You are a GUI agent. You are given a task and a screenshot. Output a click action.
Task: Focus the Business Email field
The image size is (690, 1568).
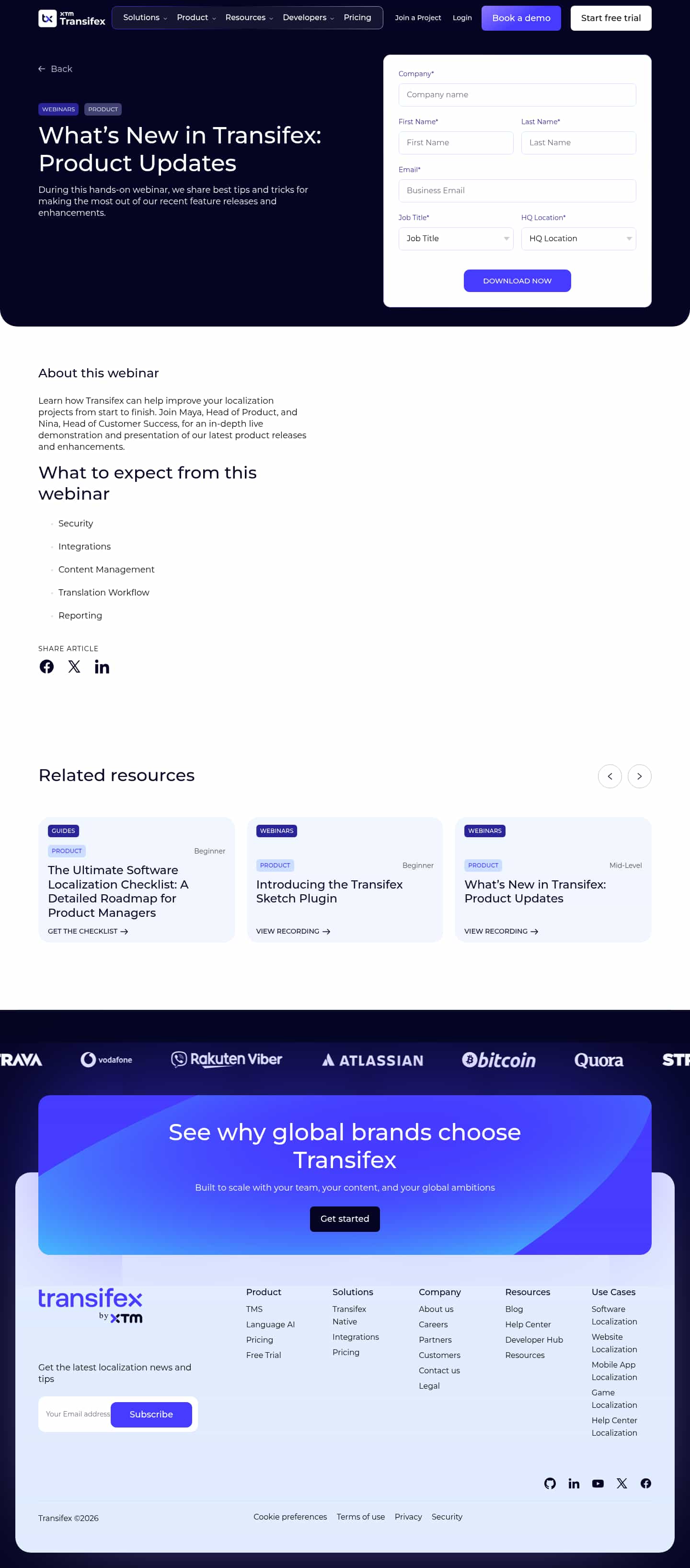pyautogui.click(x=517, y=190)
